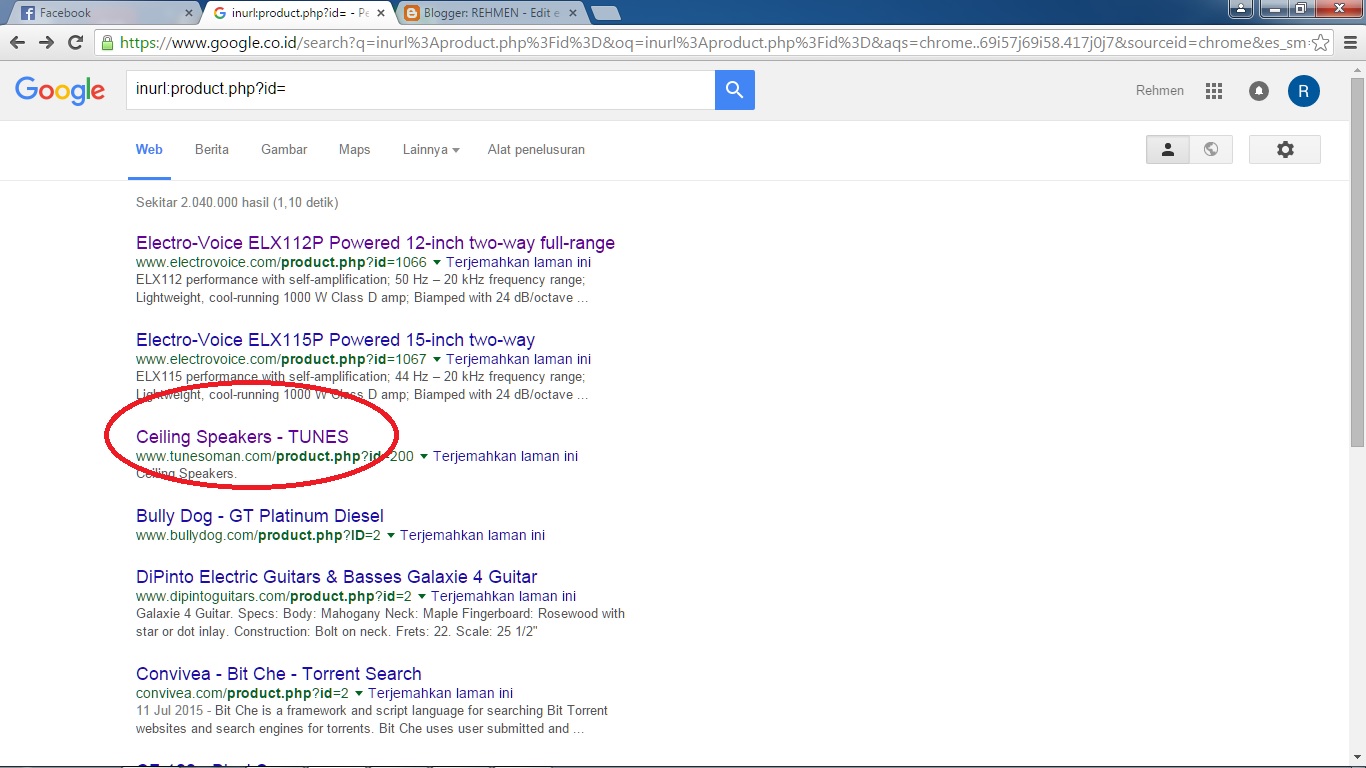Click the Rehmen account name
The image size is (1366, 768).
pos(1160,91)
